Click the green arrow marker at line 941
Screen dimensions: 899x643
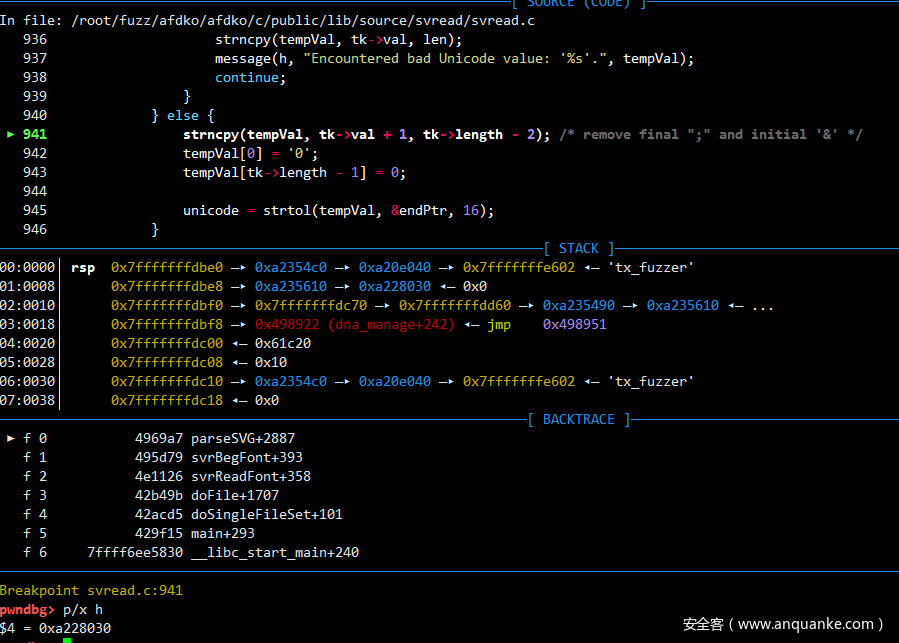coord(11,134)
